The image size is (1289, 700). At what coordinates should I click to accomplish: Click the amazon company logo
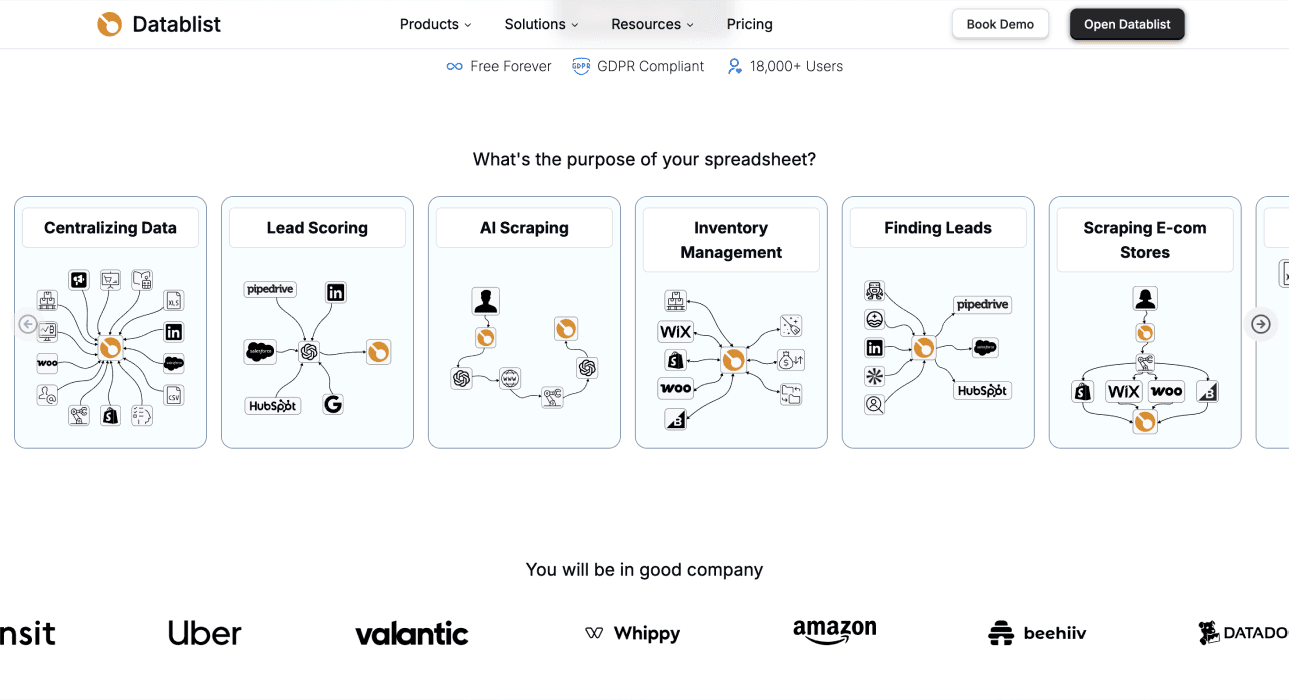(x=834, y=631)
